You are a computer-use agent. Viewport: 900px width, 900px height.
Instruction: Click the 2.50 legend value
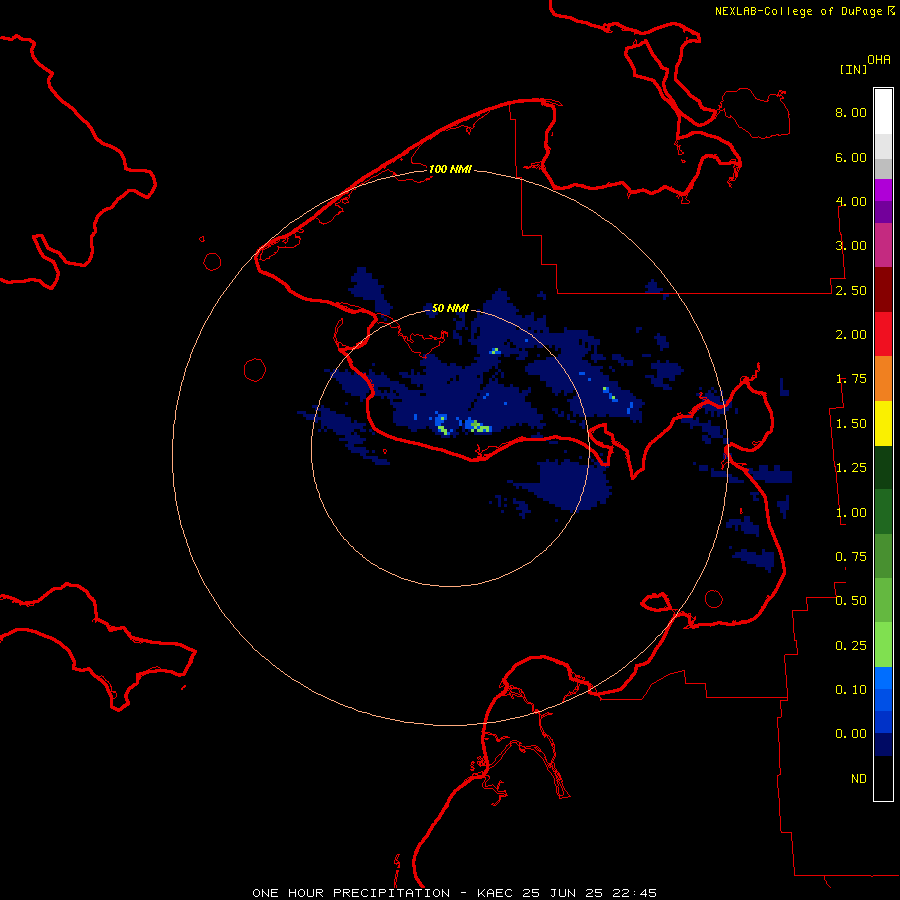coord(851,290)
